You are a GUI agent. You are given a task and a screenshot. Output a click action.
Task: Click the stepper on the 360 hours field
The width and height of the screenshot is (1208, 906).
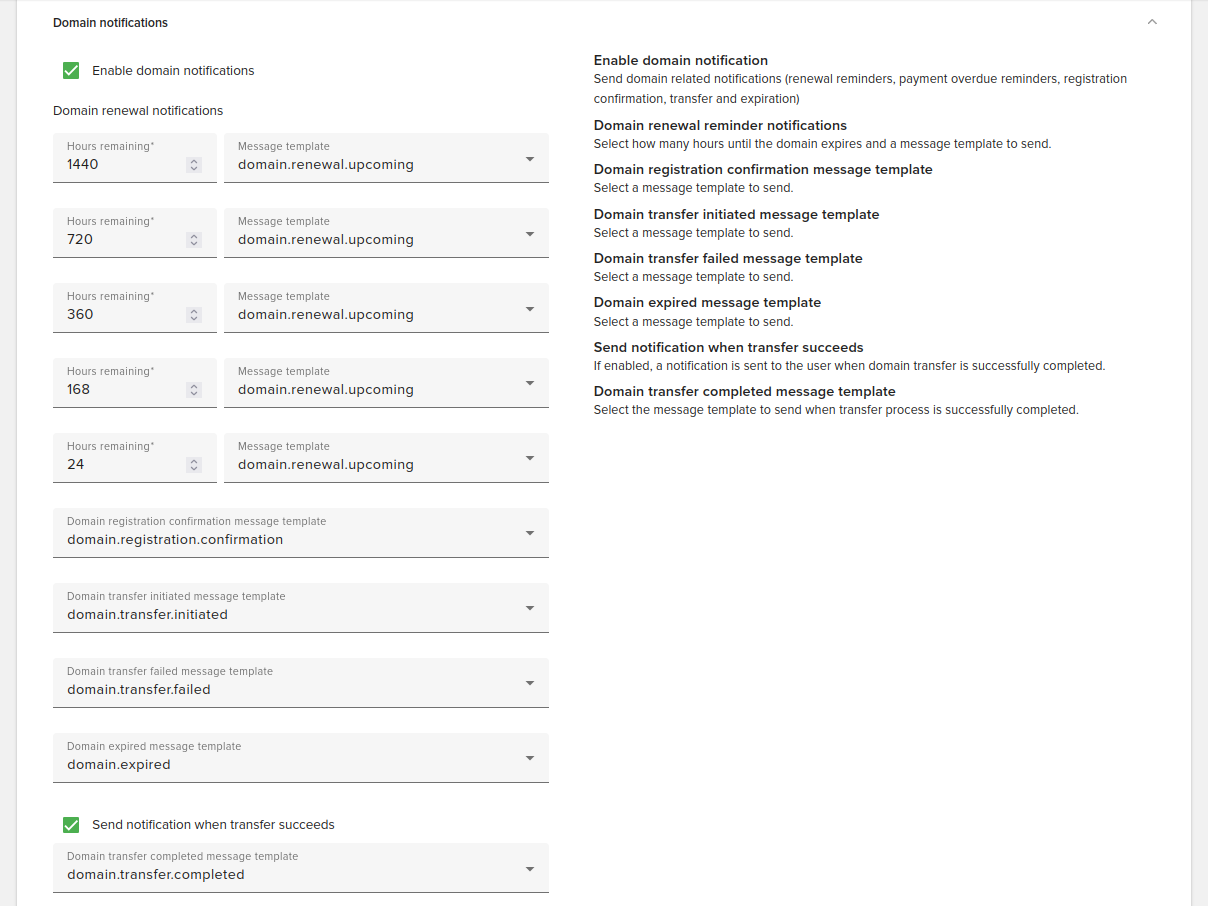194,315
